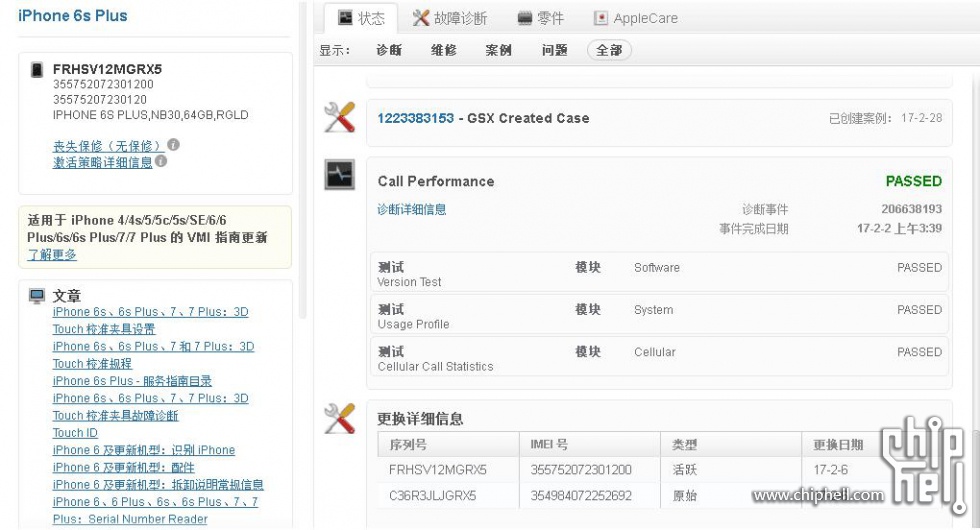Click the Usage Profile test row

[659, 316]
